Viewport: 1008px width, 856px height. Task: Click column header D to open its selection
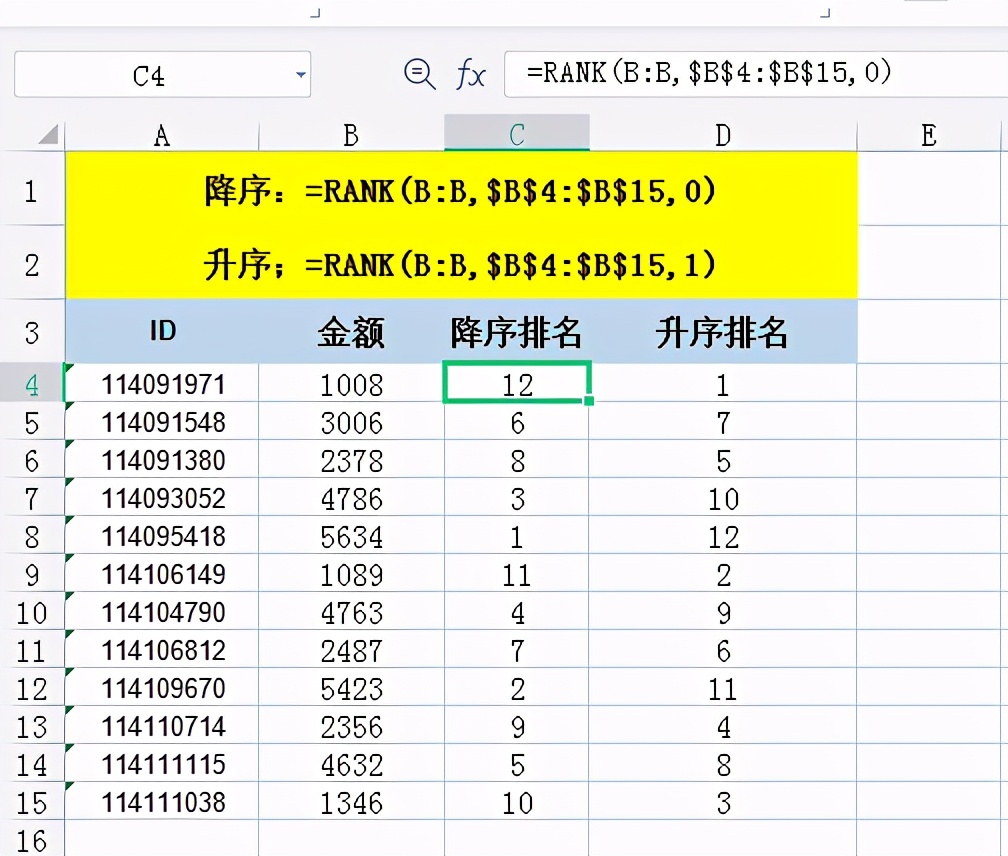coord(722,133)
